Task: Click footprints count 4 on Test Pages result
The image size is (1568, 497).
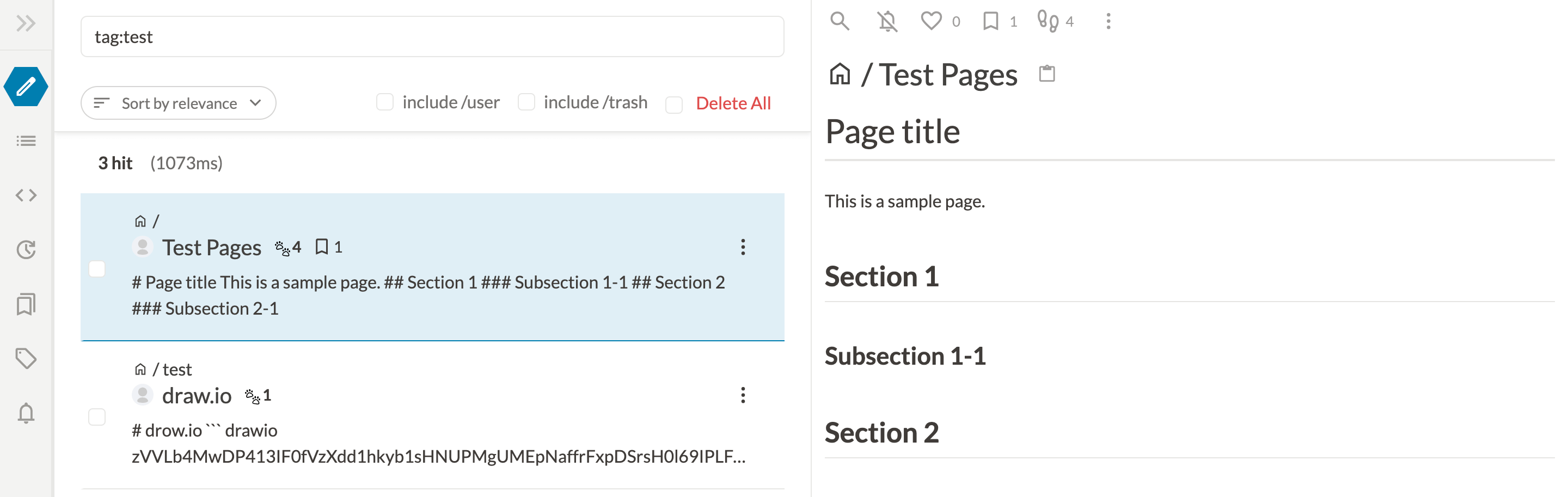Action: pyautogui.click(x=288, y=248)
